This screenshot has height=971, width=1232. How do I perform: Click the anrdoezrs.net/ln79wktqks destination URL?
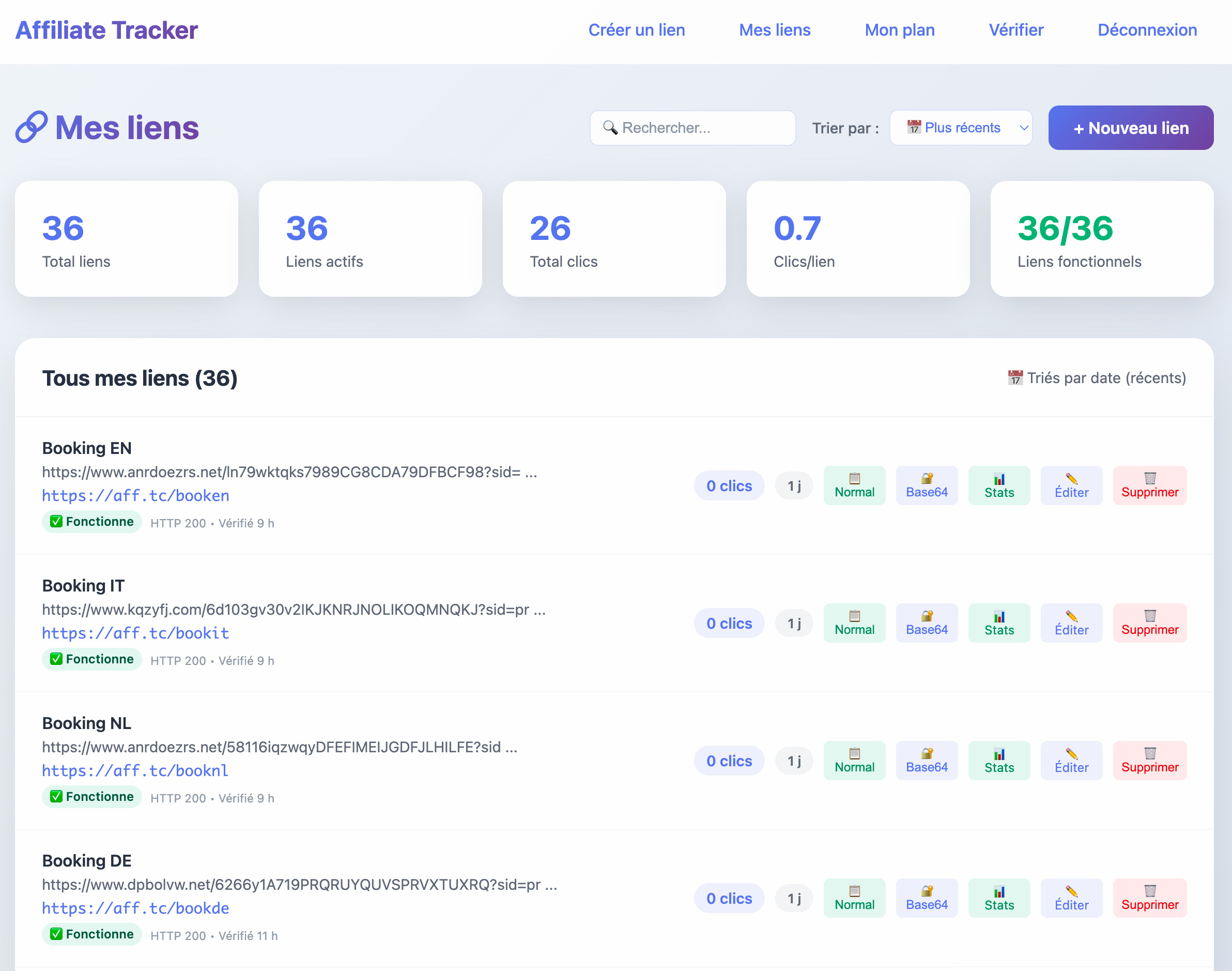290,472
